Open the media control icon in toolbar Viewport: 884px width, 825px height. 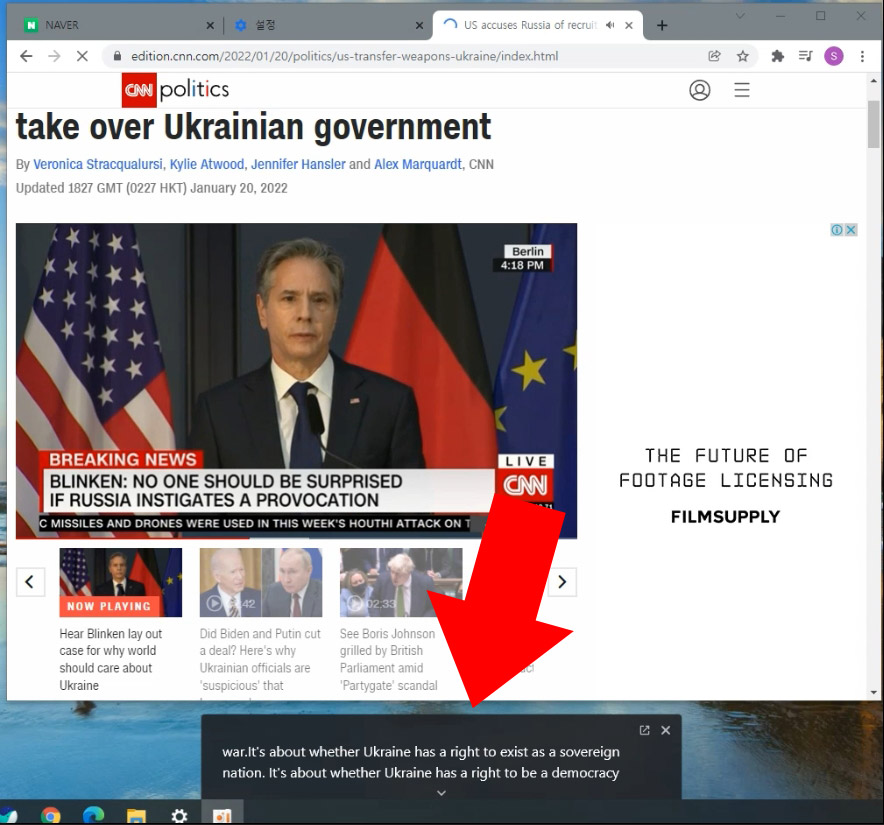point(806,56)
